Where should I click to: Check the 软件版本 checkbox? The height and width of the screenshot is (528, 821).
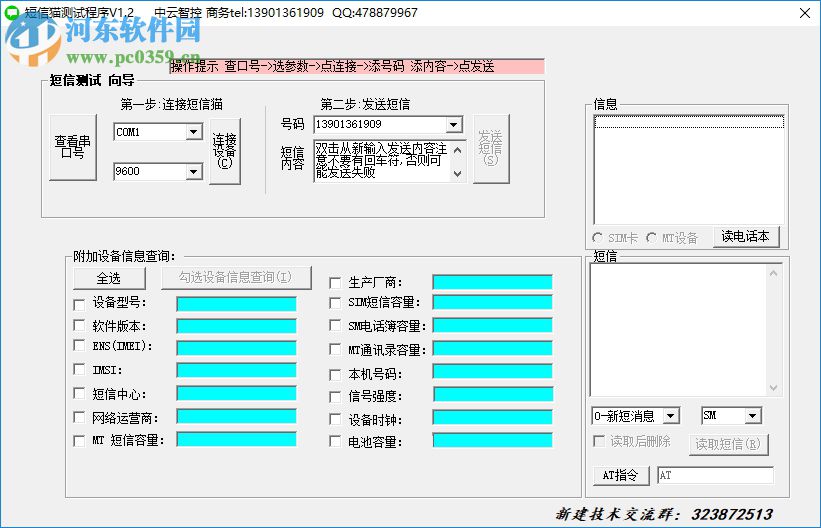pos(80,325)
